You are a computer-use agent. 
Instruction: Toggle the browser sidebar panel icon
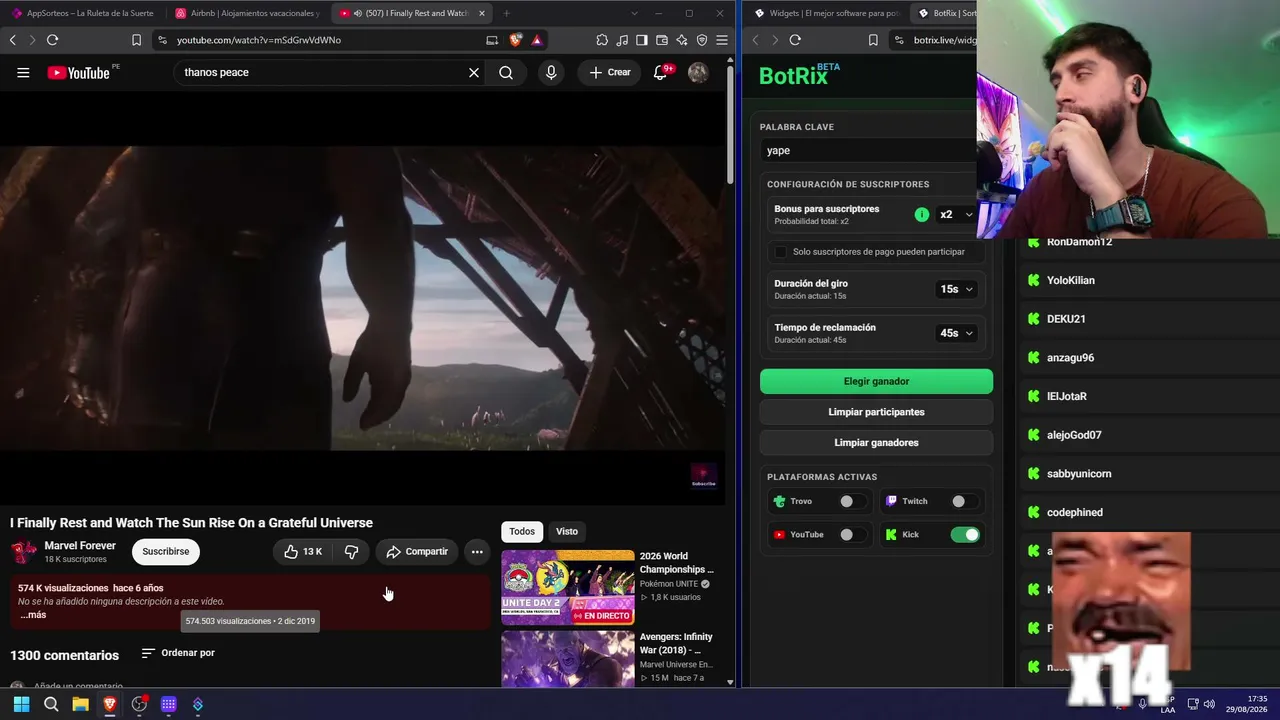(642, 40)
